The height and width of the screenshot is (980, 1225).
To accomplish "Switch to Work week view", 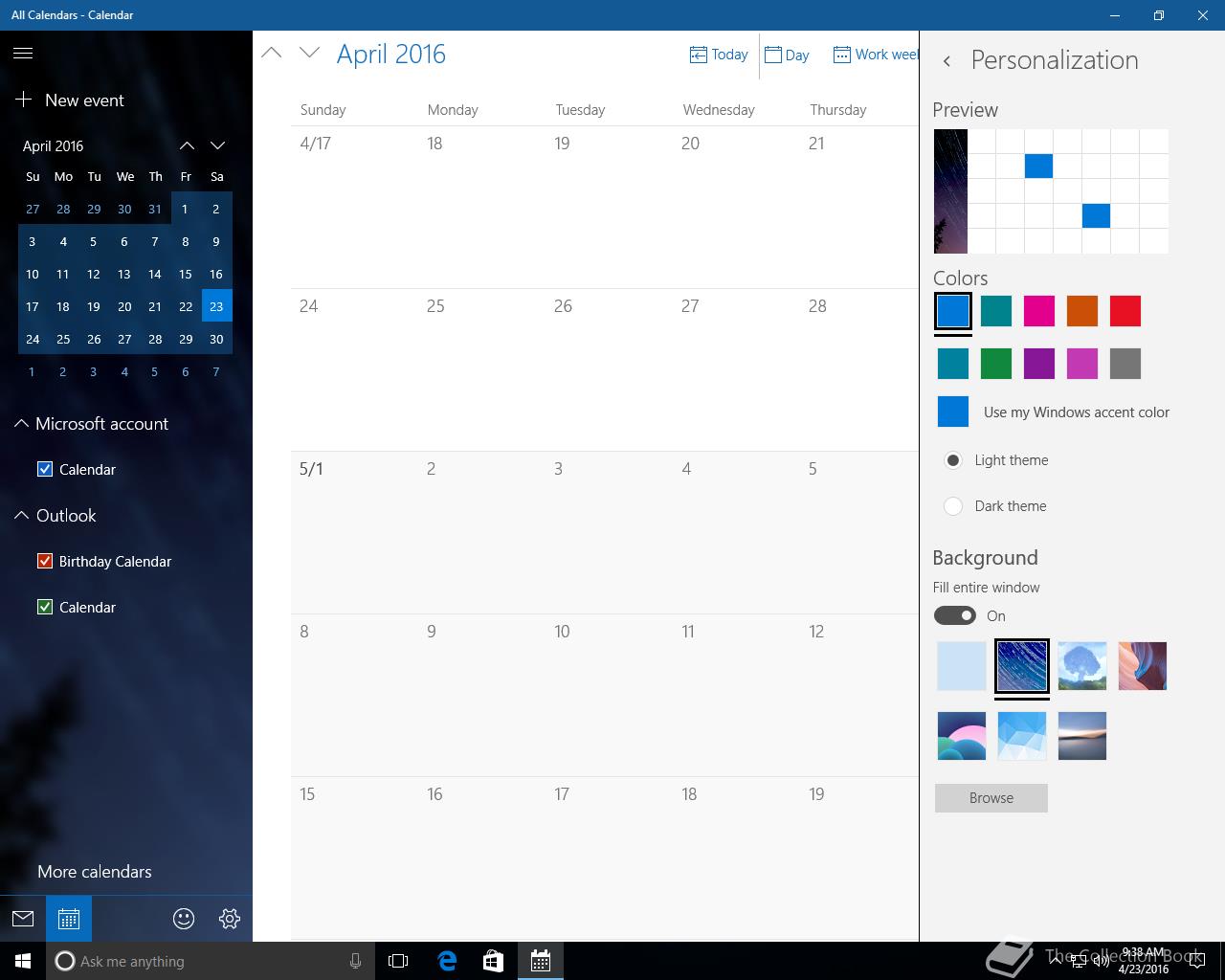I will click(875, 55).
